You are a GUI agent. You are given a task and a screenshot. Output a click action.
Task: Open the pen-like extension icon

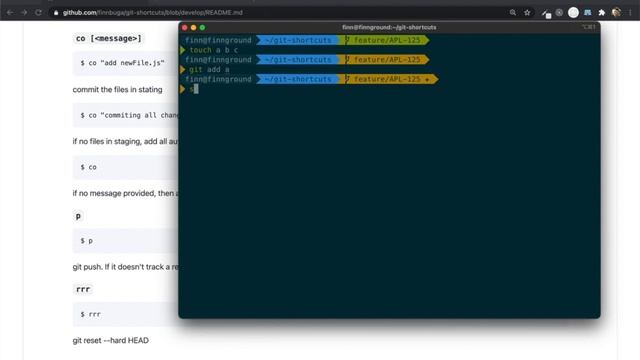click(546, 13)
